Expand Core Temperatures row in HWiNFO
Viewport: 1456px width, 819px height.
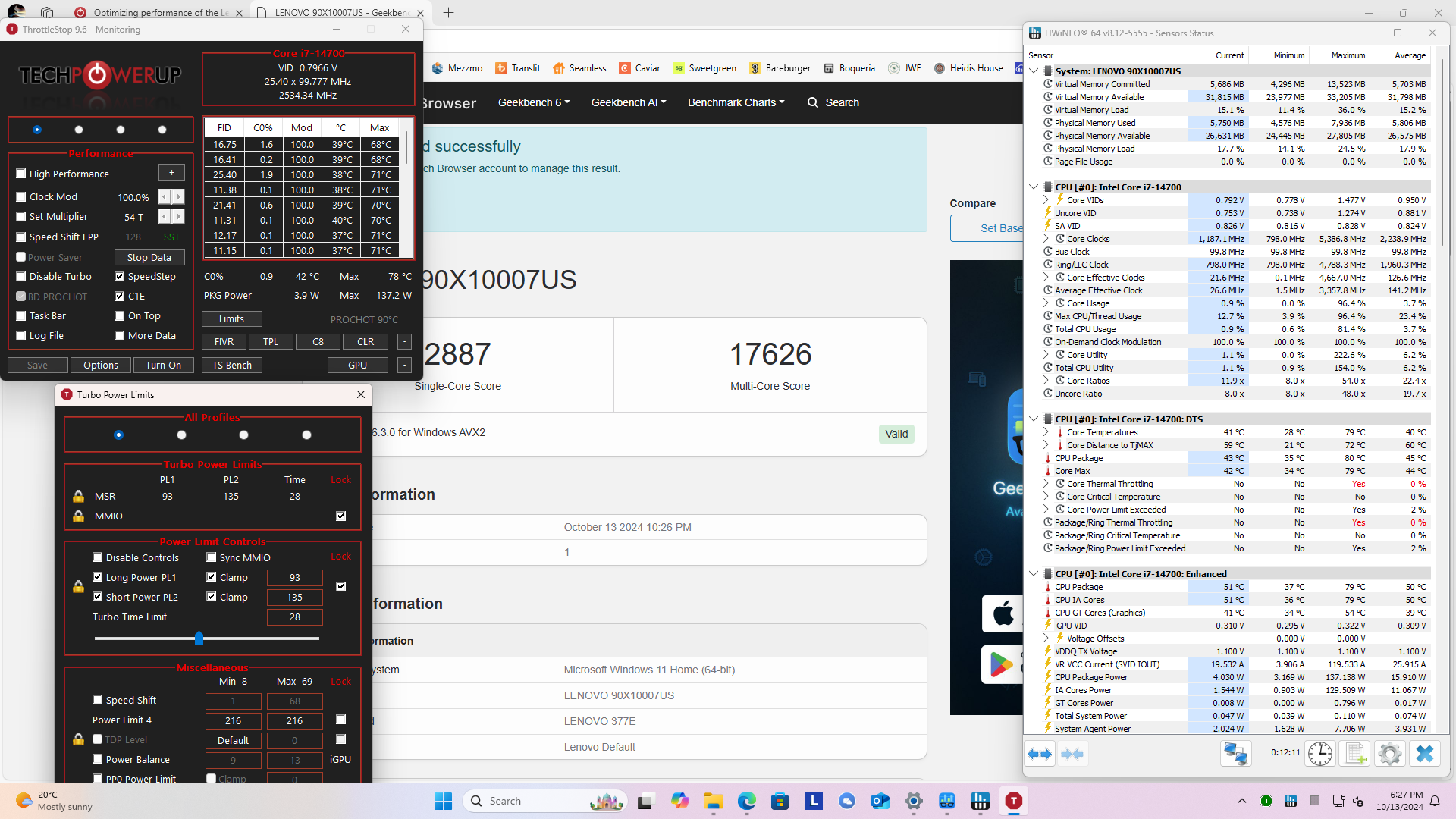coord(1046,432)
